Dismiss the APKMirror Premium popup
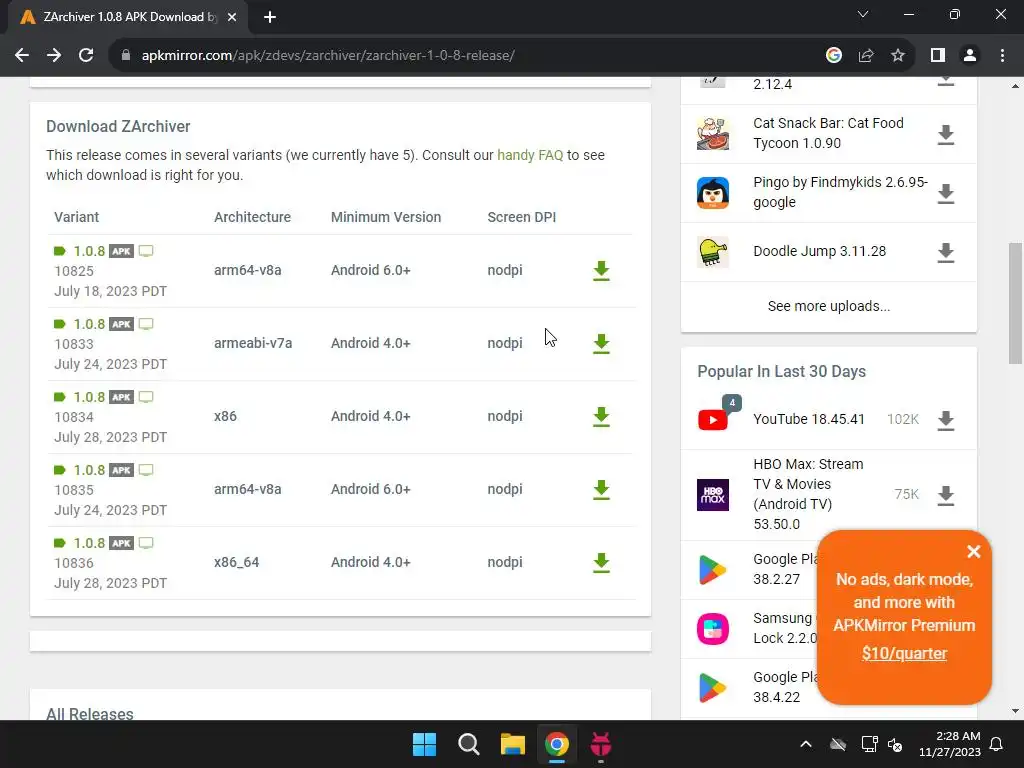 [x=974, y=552]
